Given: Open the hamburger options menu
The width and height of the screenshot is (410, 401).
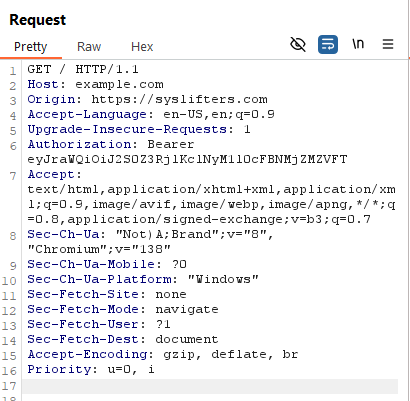Looking at the screenshot, I should click(388, 44).
